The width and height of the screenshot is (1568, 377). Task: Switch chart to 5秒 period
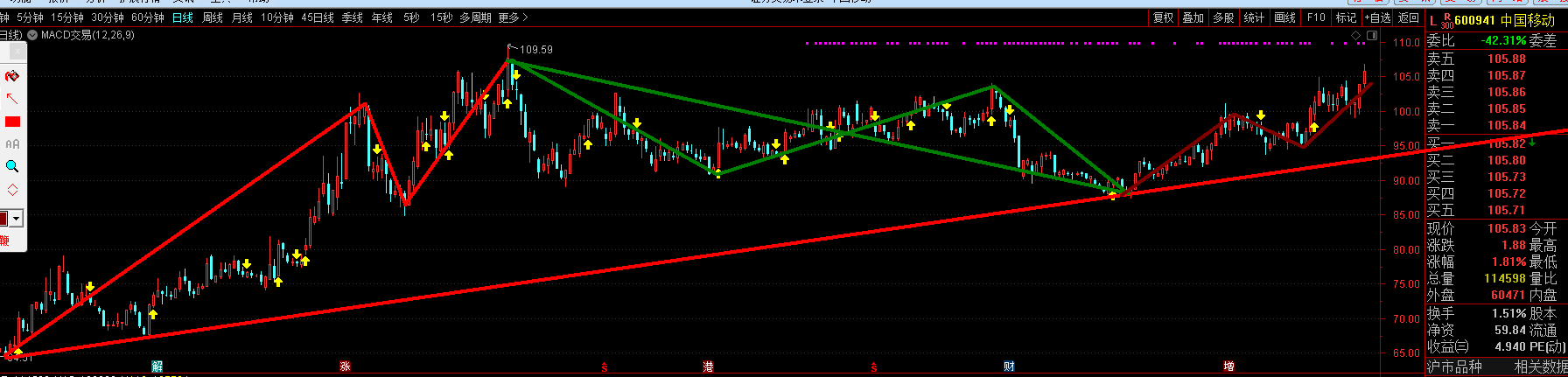(x=411, y=17)
